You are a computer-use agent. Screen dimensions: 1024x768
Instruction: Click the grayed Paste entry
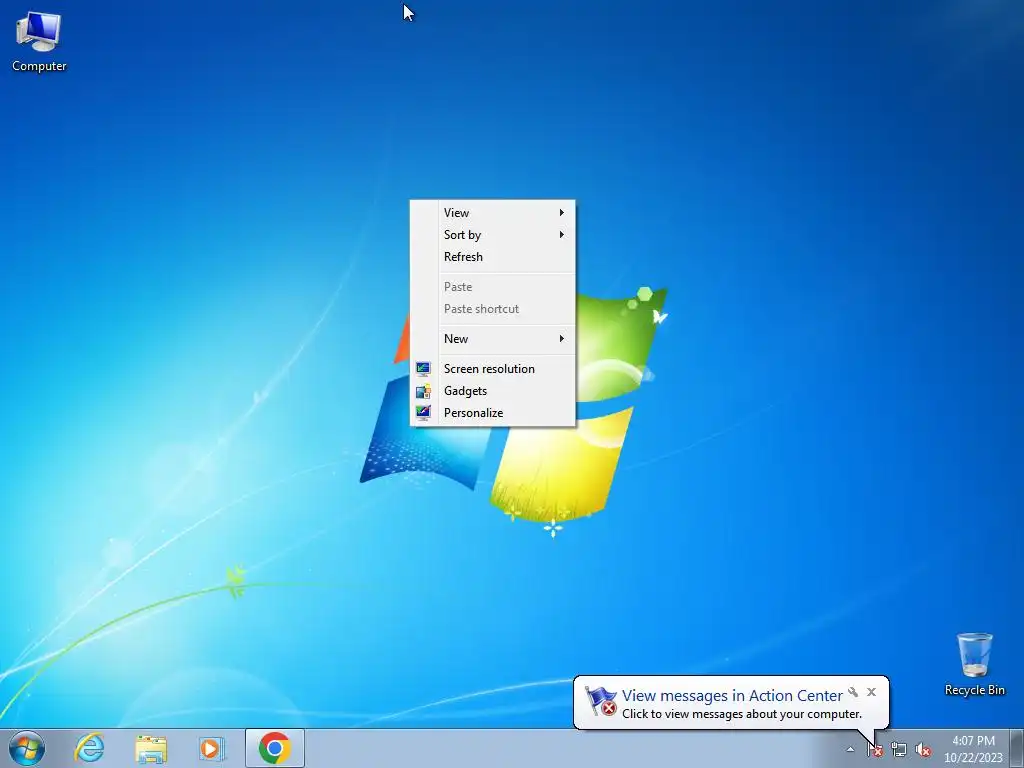tap(492, 287)
